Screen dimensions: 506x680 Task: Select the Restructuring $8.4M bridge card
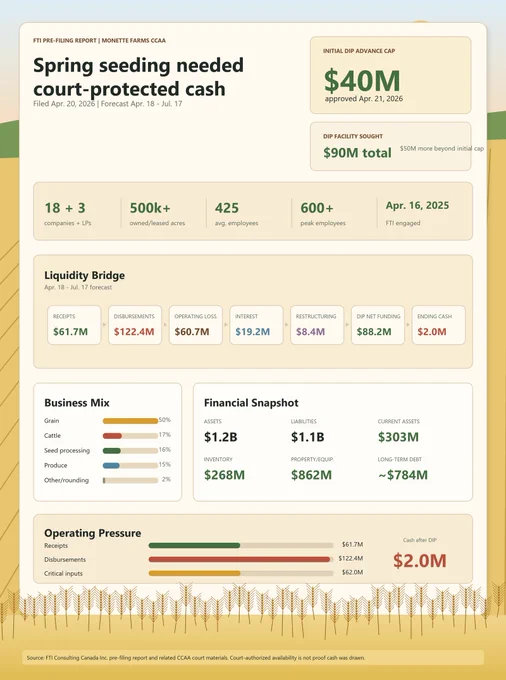(317, 325)
